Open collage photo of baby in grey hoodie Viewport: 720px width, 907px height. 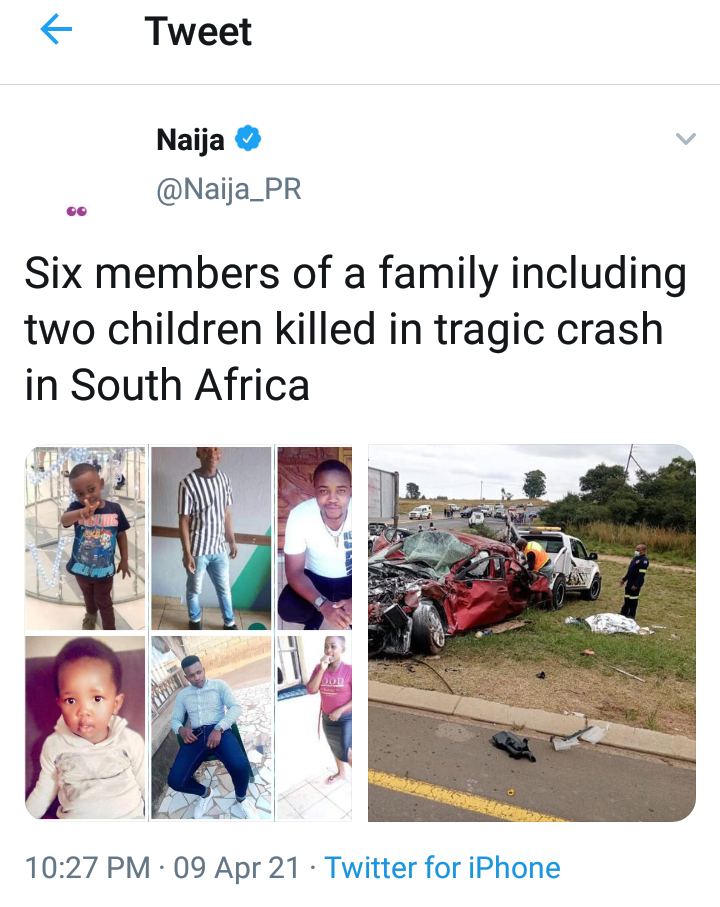click(x=86, y=727)
